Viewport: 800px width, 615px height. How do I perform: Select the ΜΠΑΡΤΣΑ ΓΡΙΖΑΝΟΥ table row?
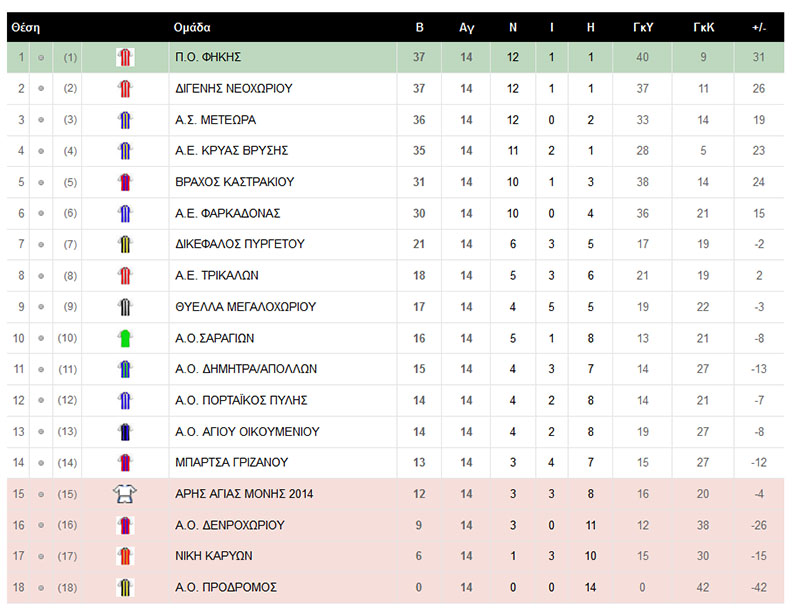click(x=400, y=463)
